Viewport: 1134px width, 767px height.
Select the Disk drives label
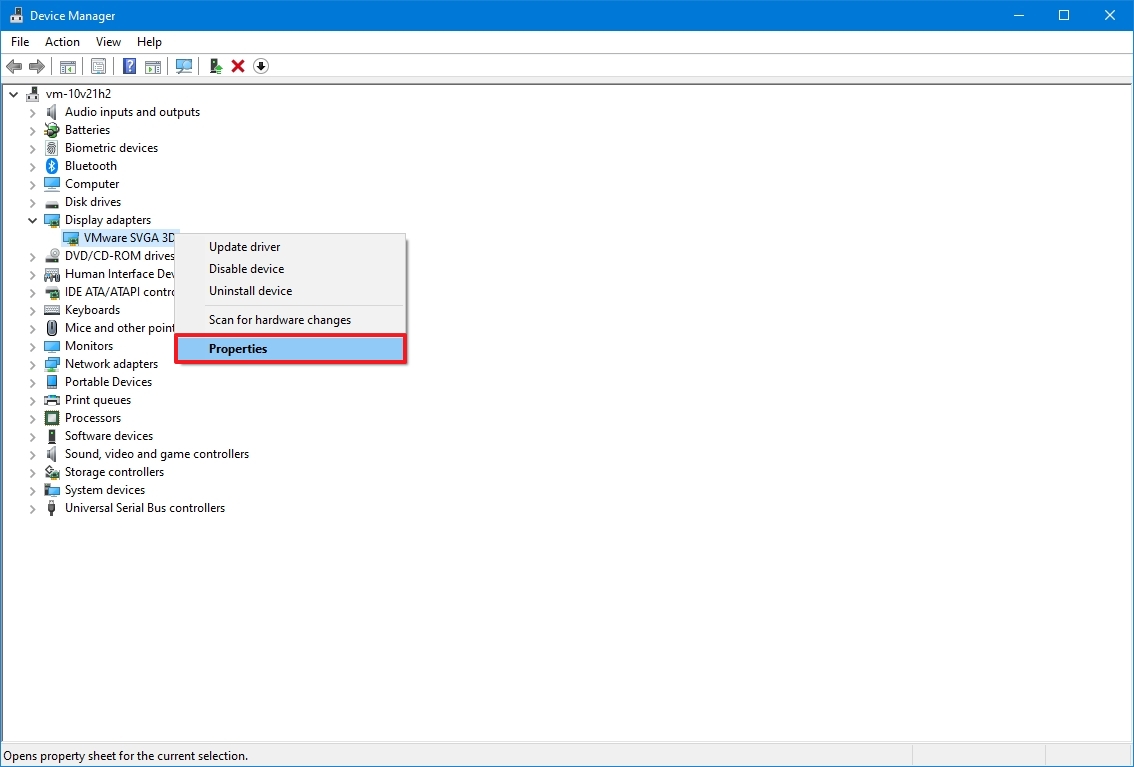tap(93, 202)
